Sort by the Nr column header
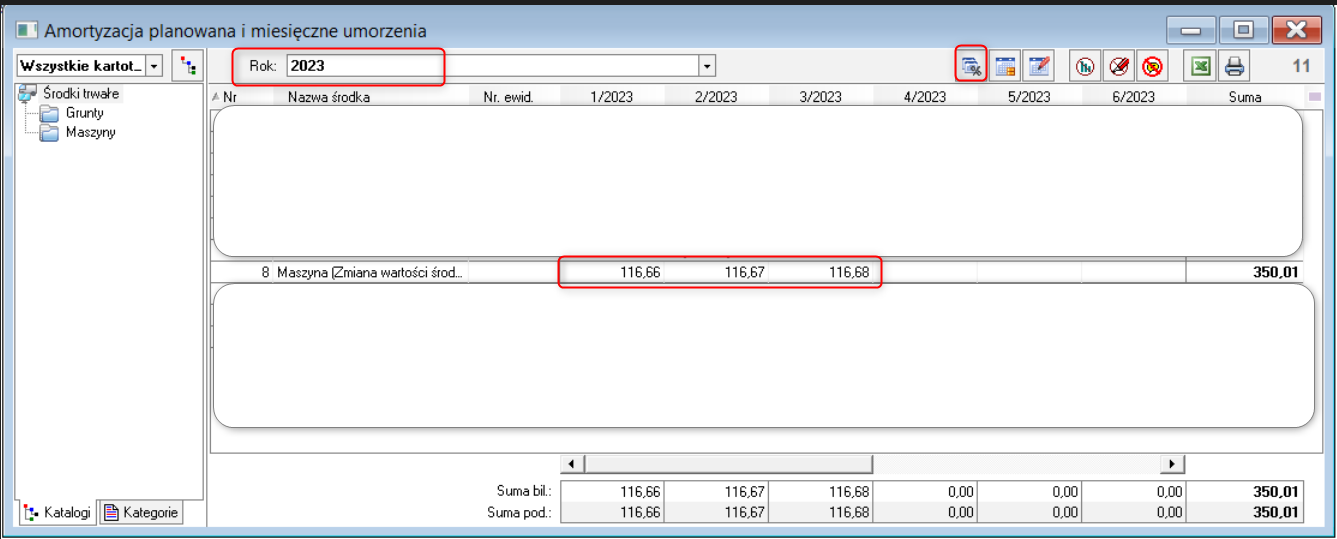The height and width of the screenshot is (539, 1337). click(x=241, y=97)
